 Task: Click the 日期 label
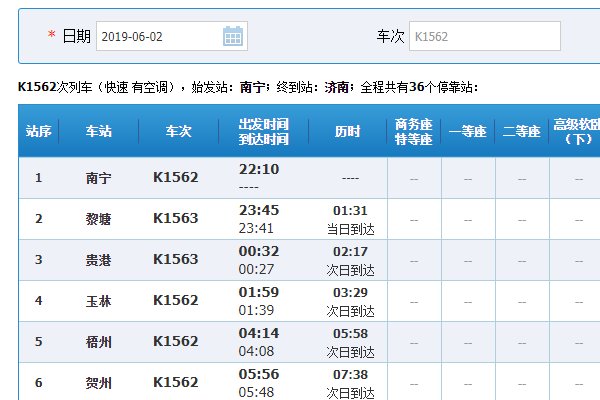tap(77, 36)
